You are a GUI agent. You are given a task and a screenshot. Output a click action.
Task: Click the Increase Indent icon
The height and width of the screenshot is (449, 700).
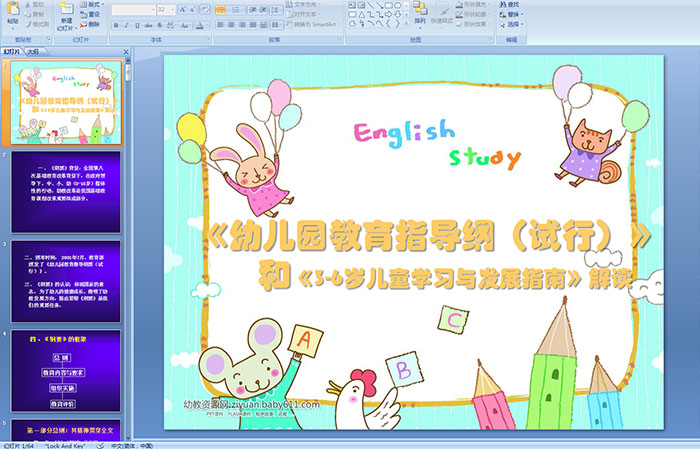pyautogui.click(x=263, y=9)
